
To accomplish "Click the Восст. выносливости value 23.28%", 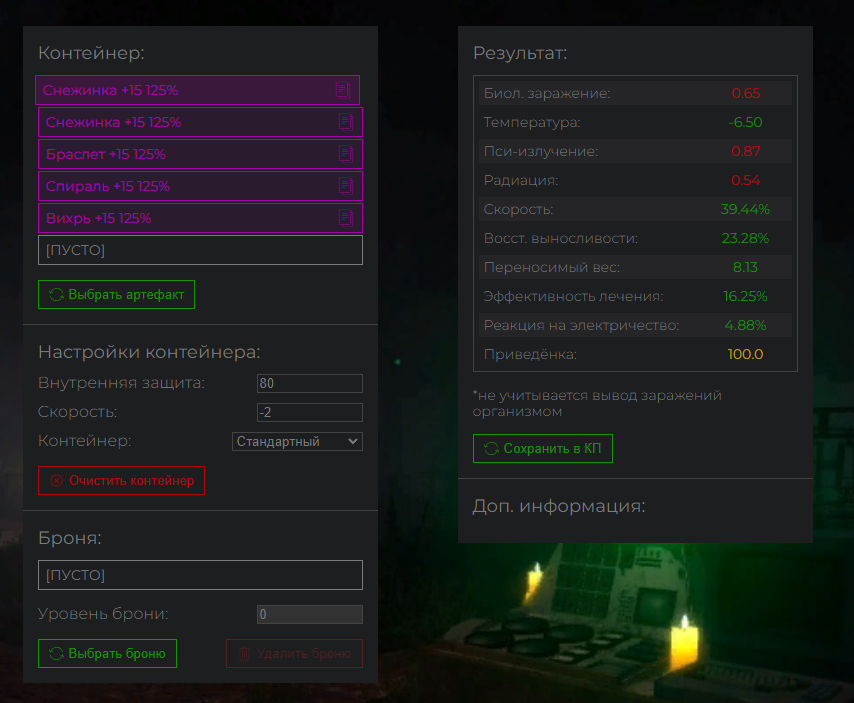I will coord(745,238).
